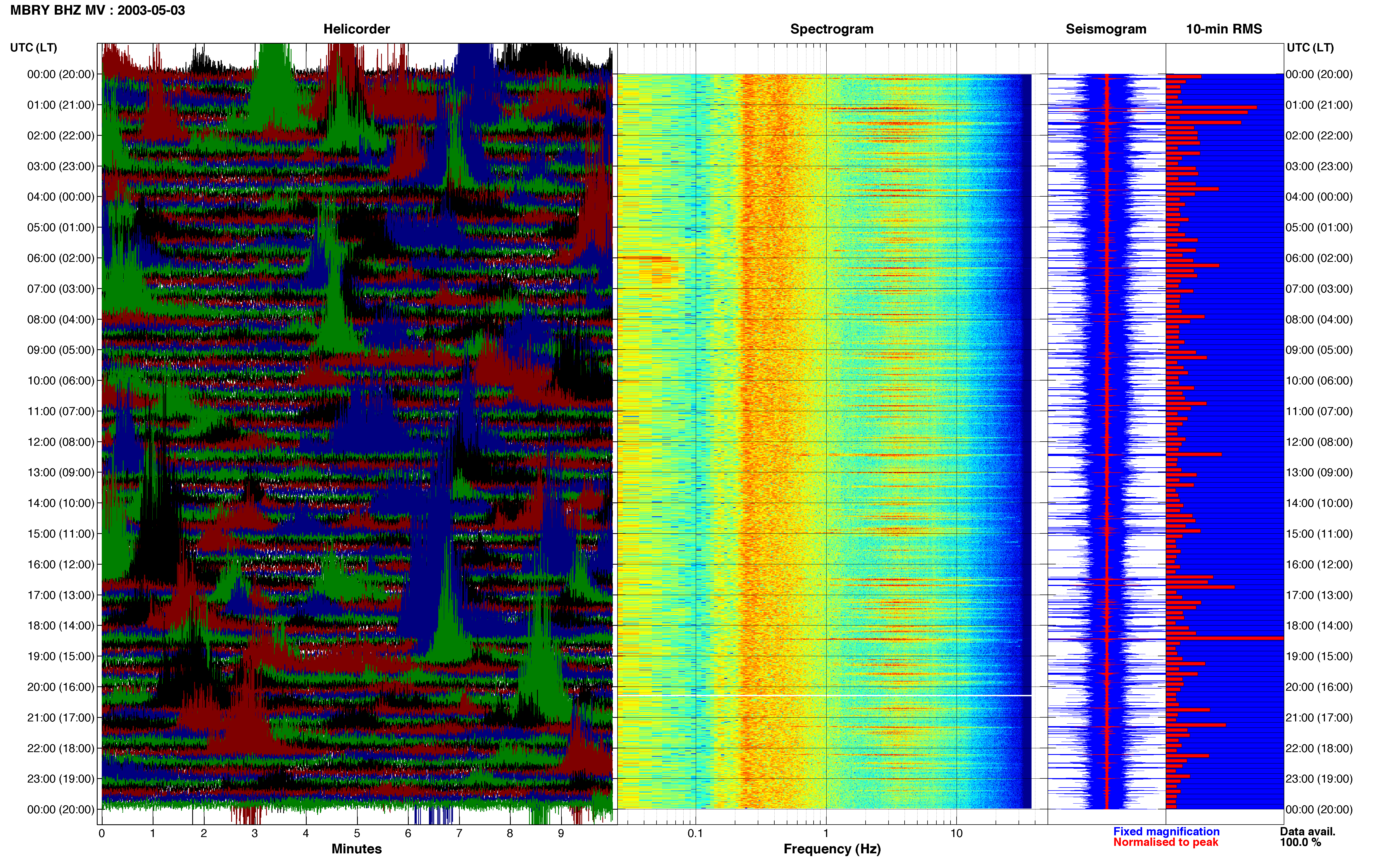This screenshot has height=868, width=1388.
Task: Click the 'UTC (LT)' label beside the helicorder
Action: coord(34,48)
